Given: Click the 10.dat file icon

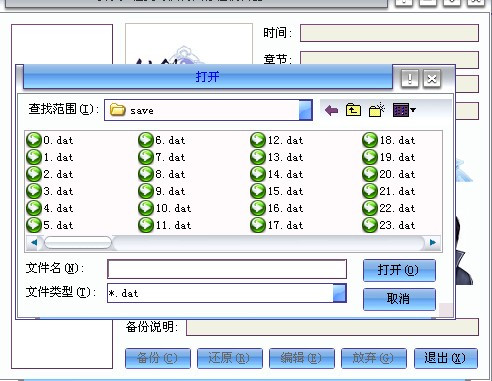Looking at the screenshot, I should pos(146,208).
